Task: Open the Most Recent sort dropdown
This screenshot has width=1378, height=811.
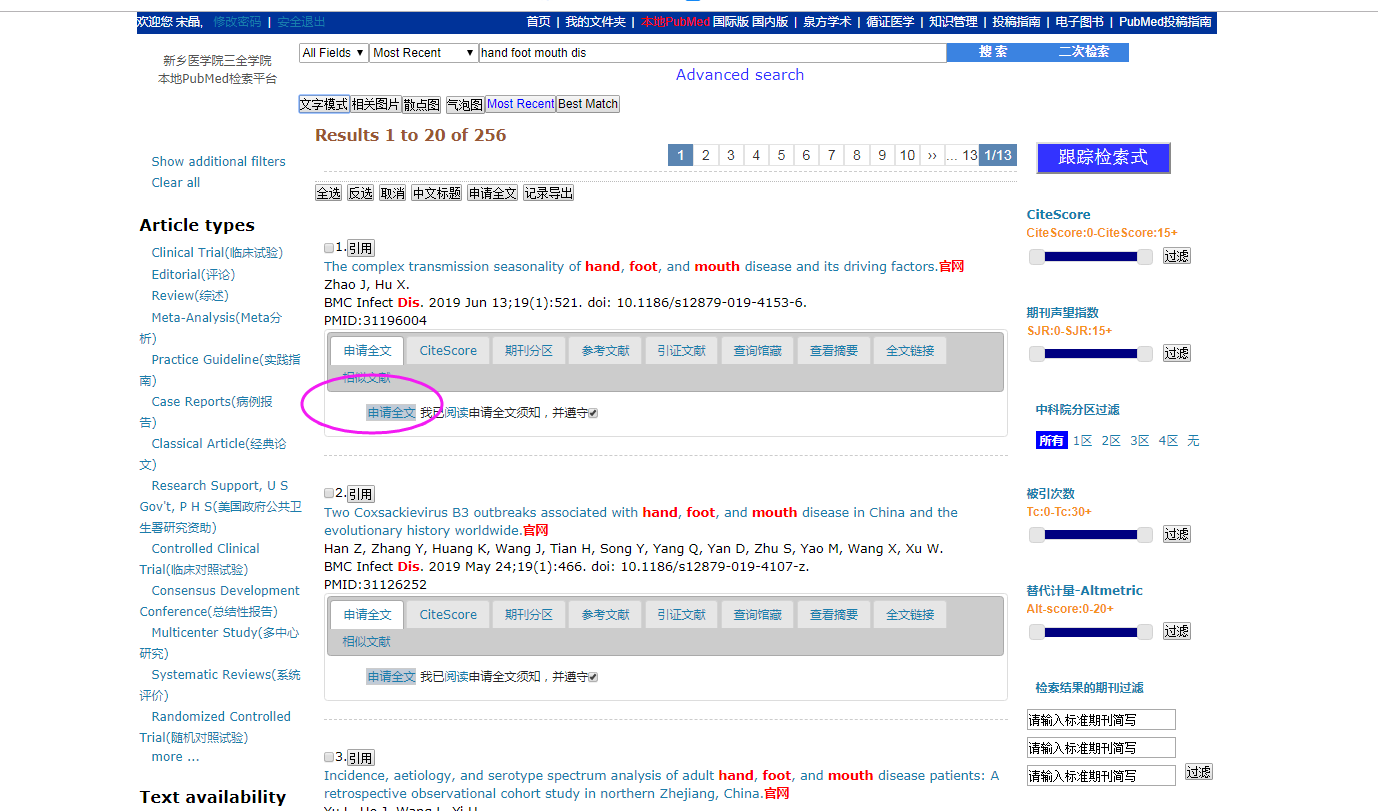Action: 423,53
